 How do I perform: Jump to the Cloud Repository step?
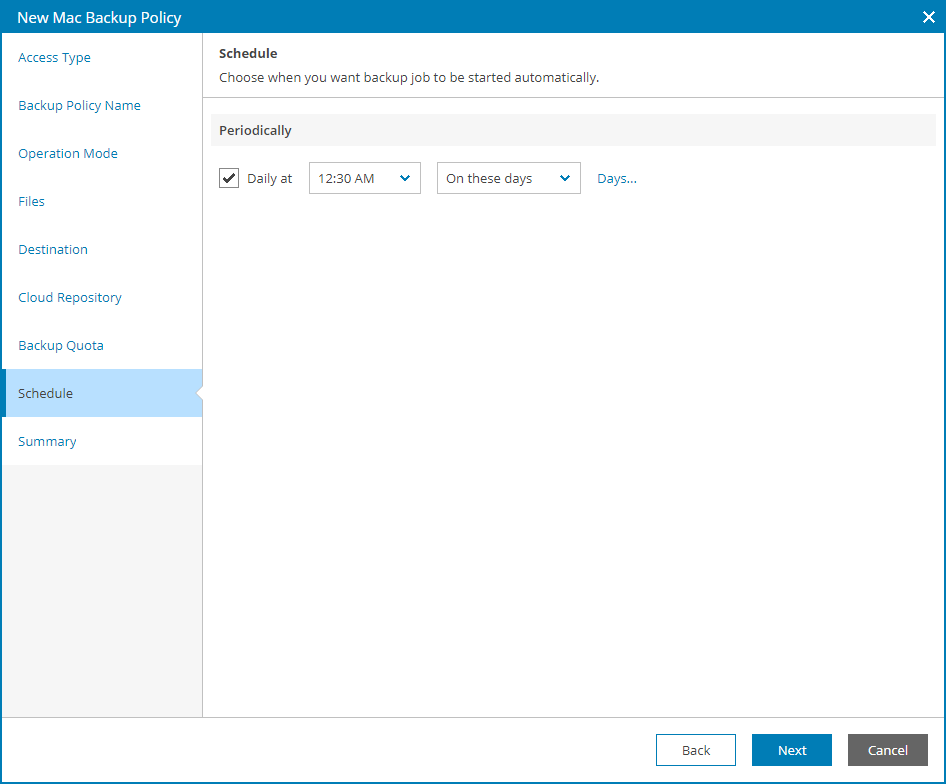pyautogui.click(x=69, y=297)
